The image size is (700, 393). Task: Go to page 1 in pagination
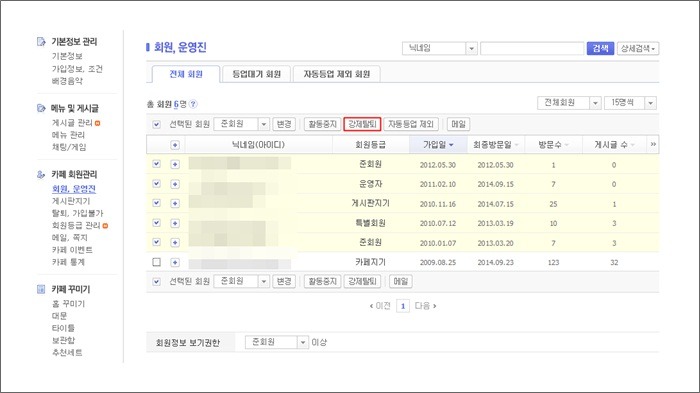coord(403,306)
